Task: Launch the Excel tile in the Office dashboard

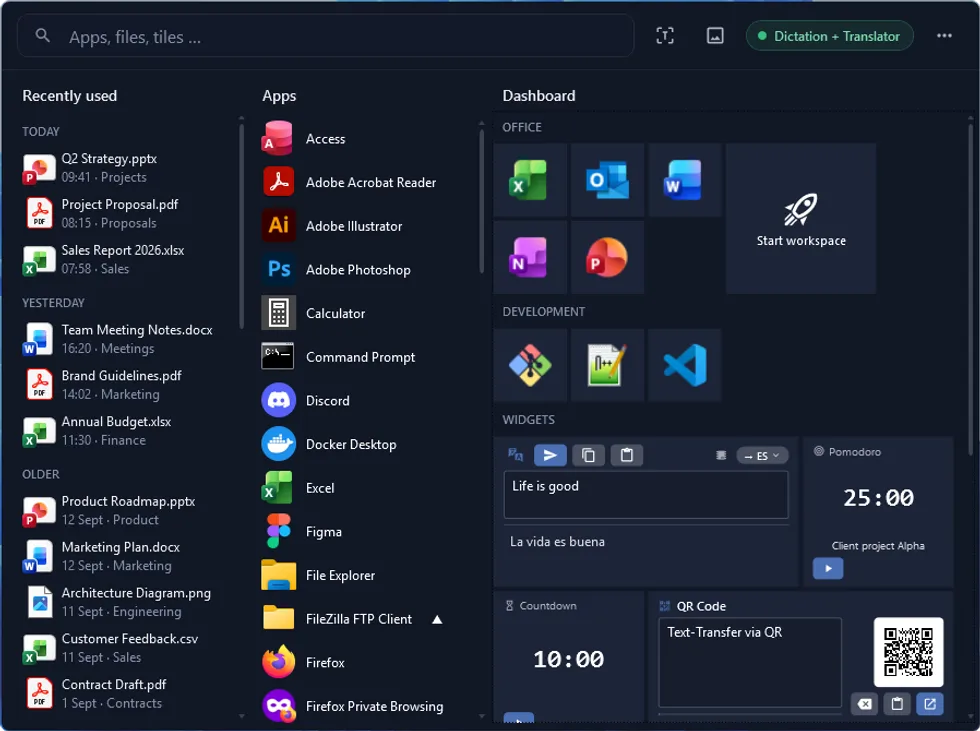Action: point(530,180)
